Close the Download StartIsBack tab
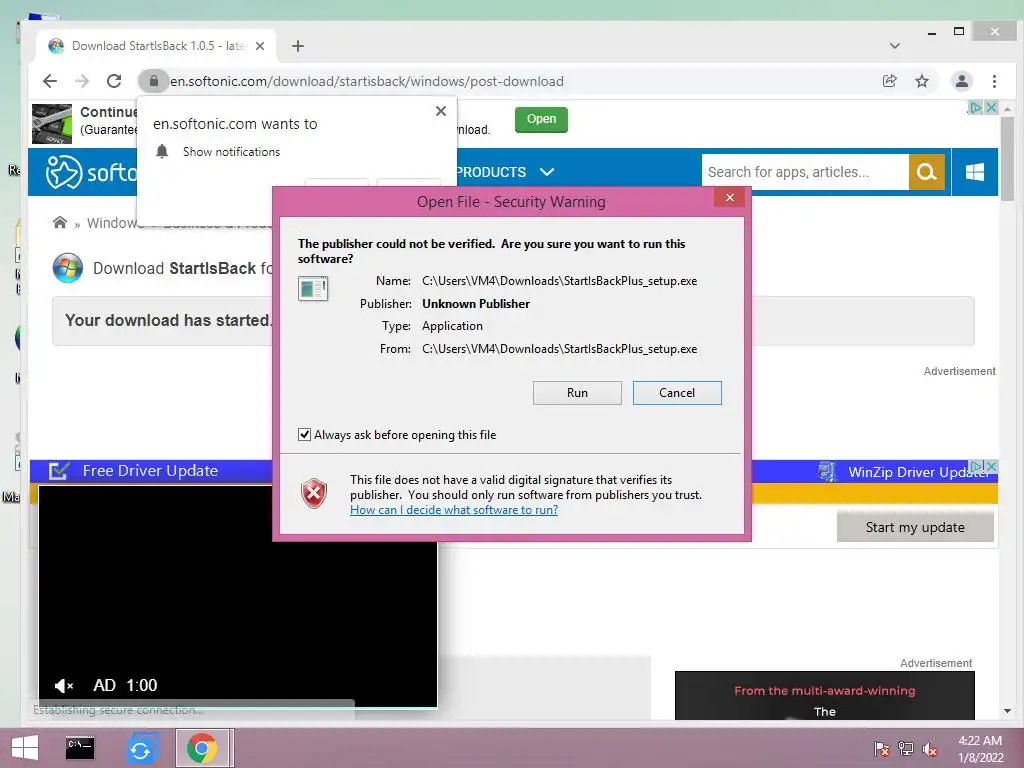The width and height of the screenshot is (1024, 768). [x=260, y=46]
